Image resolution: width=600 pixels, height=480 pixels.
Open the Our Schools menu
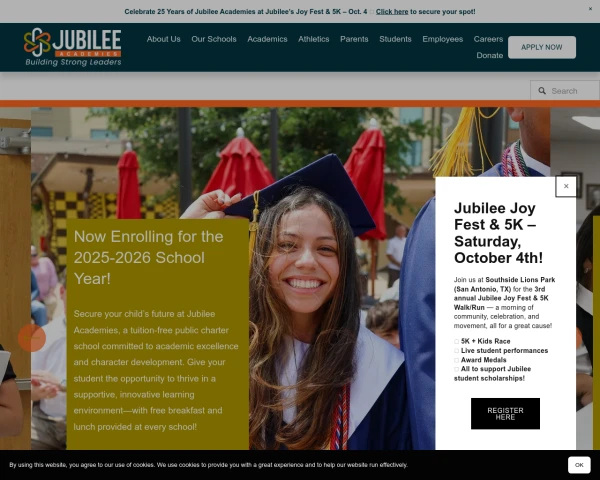tap(214, 39)
